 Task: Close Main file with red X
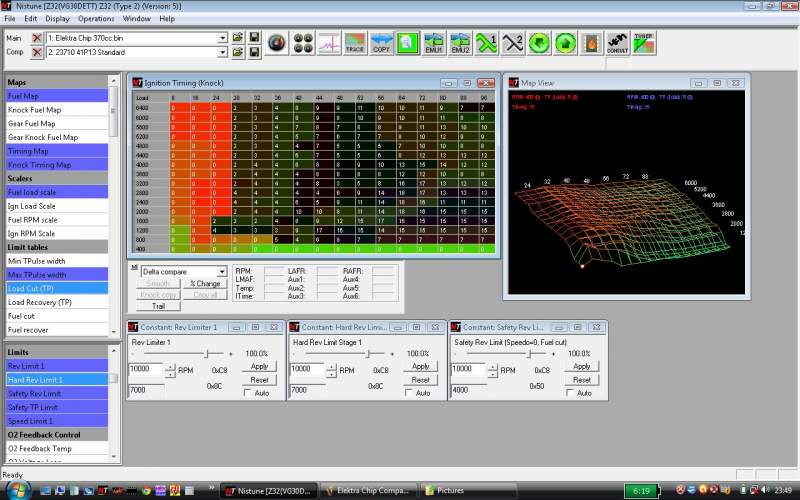pyautogui.click(x=37, y=37)
